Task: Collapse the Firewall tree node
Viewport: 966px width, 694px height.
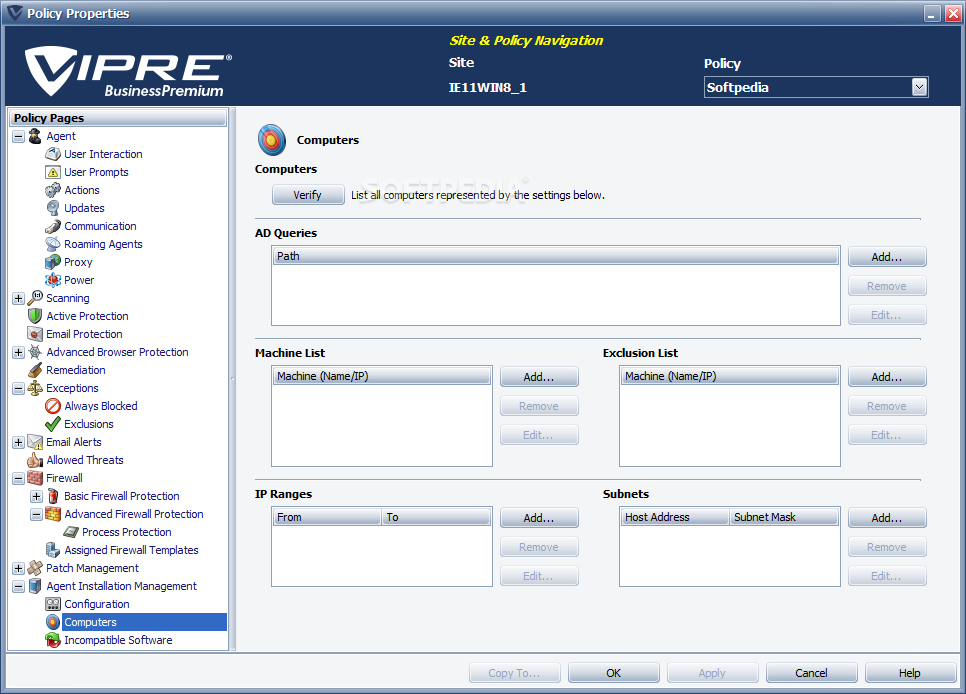Action: tap(18, 478)
